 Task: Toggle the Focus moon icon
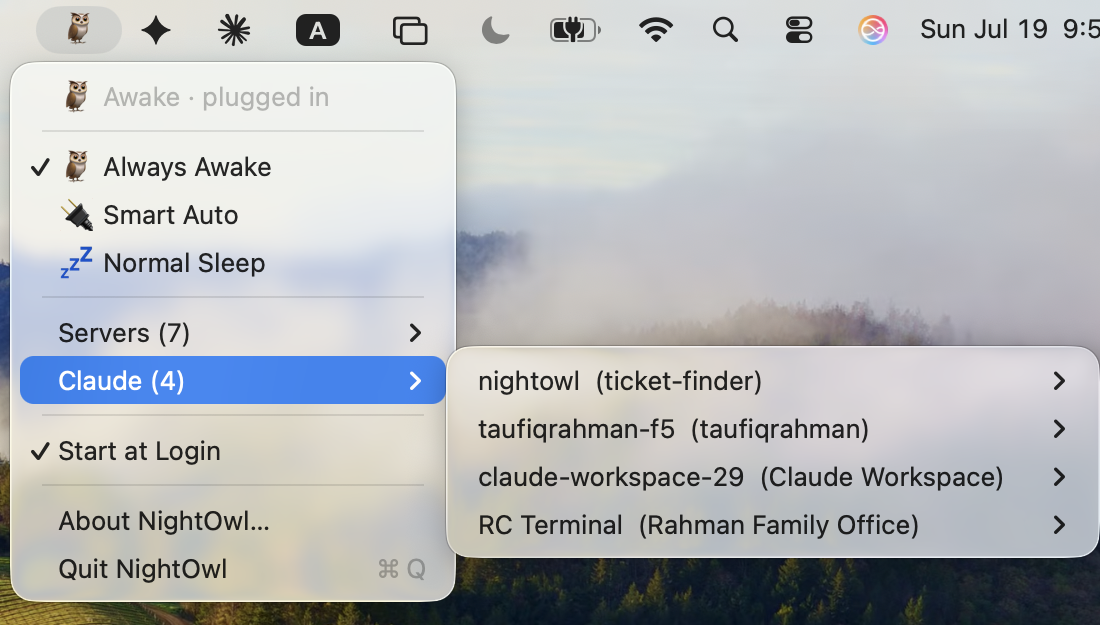pos(495,30)
